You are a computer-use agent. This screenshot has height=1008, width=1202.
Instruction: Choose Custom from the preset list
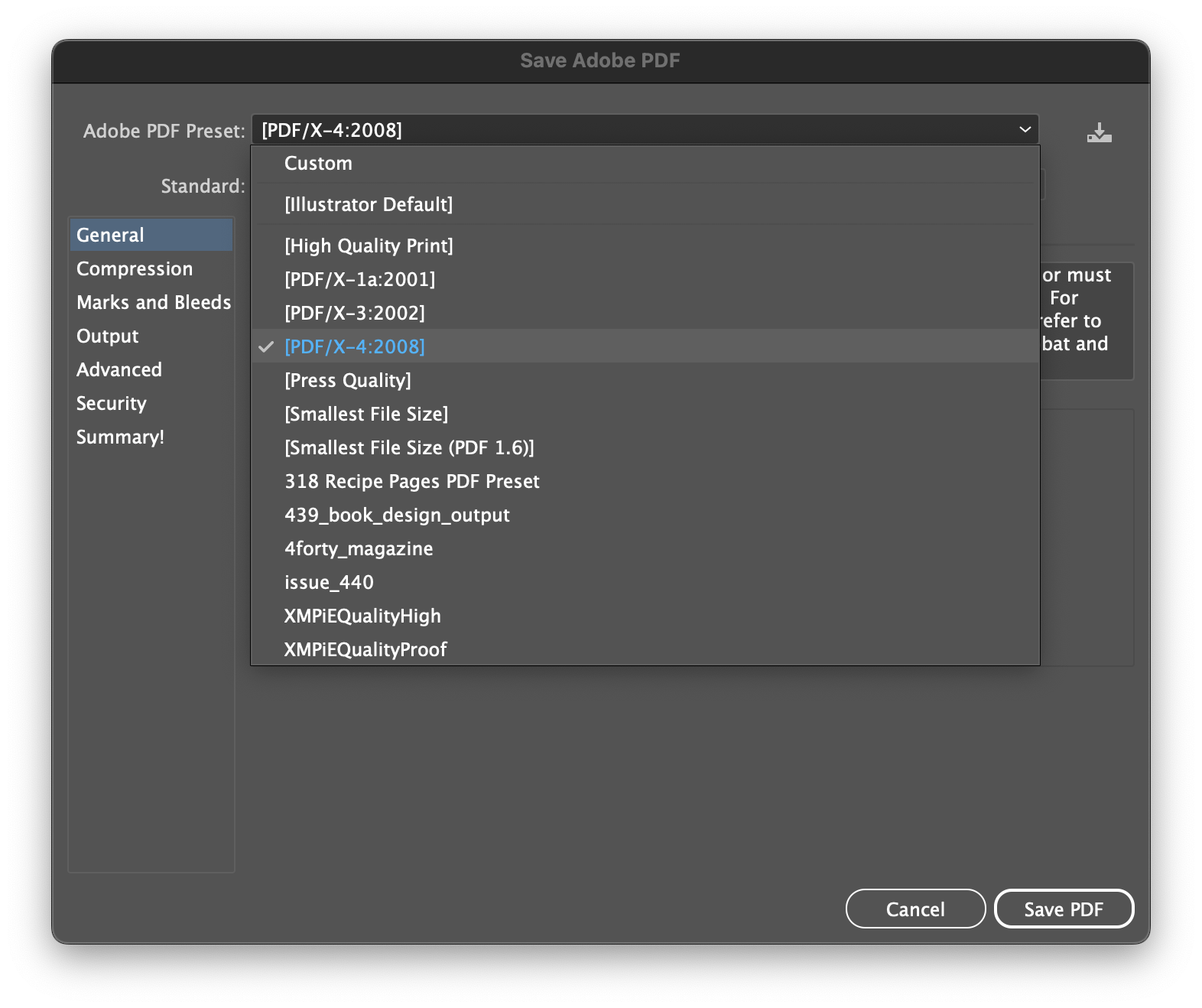(645, 164)
